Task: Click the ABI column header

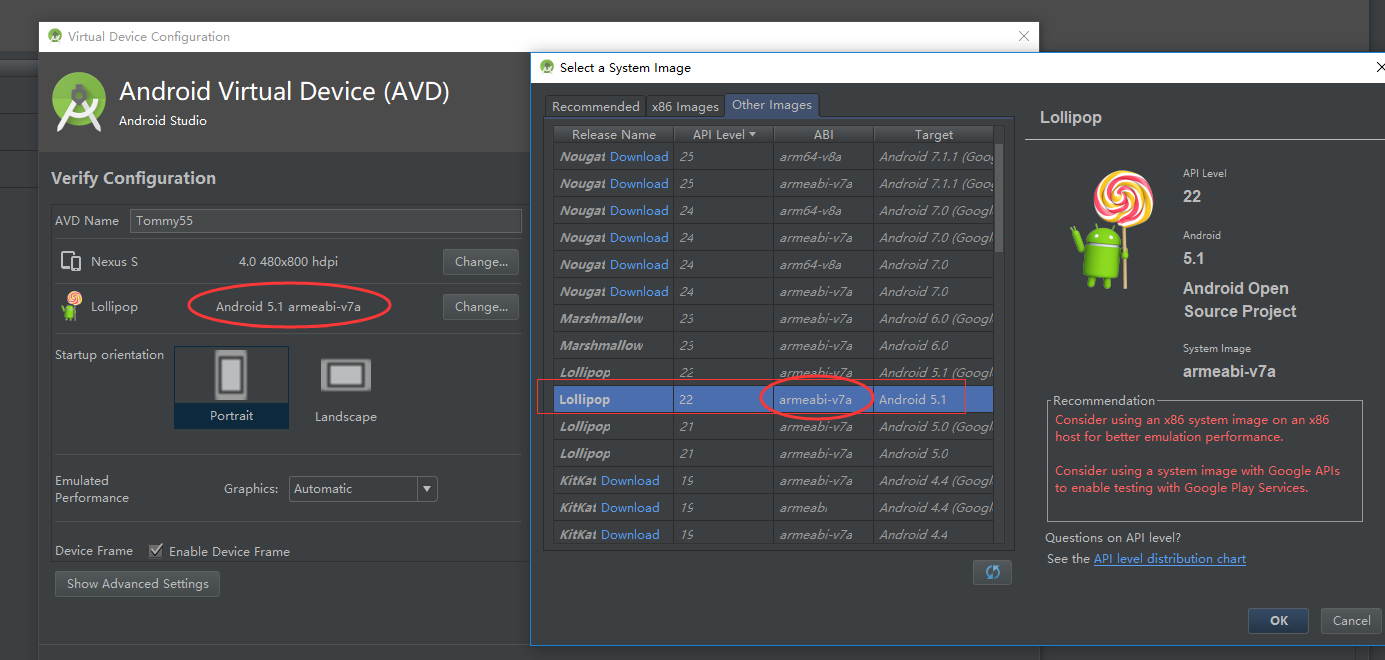Action: [823, 134]
